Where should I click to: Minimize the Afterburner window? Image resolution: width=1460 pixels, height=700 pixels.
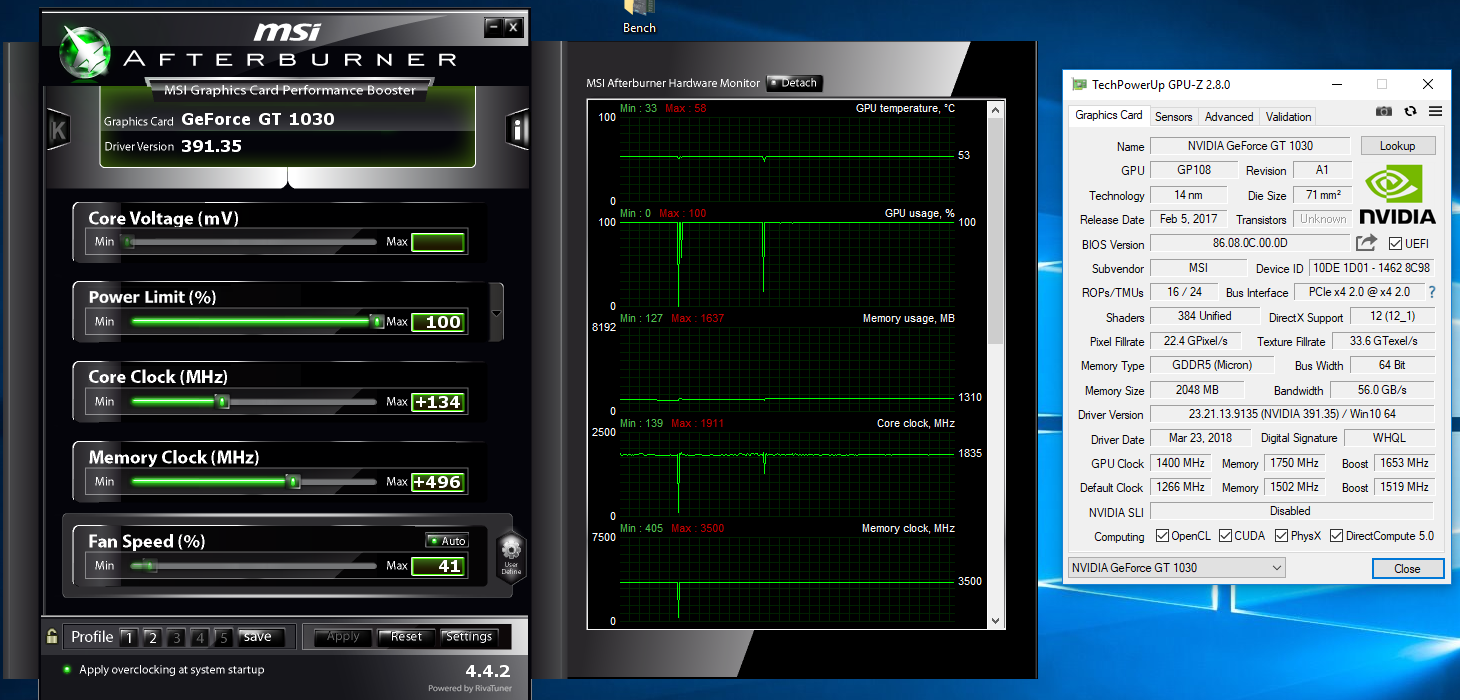[x=493, y=27]
